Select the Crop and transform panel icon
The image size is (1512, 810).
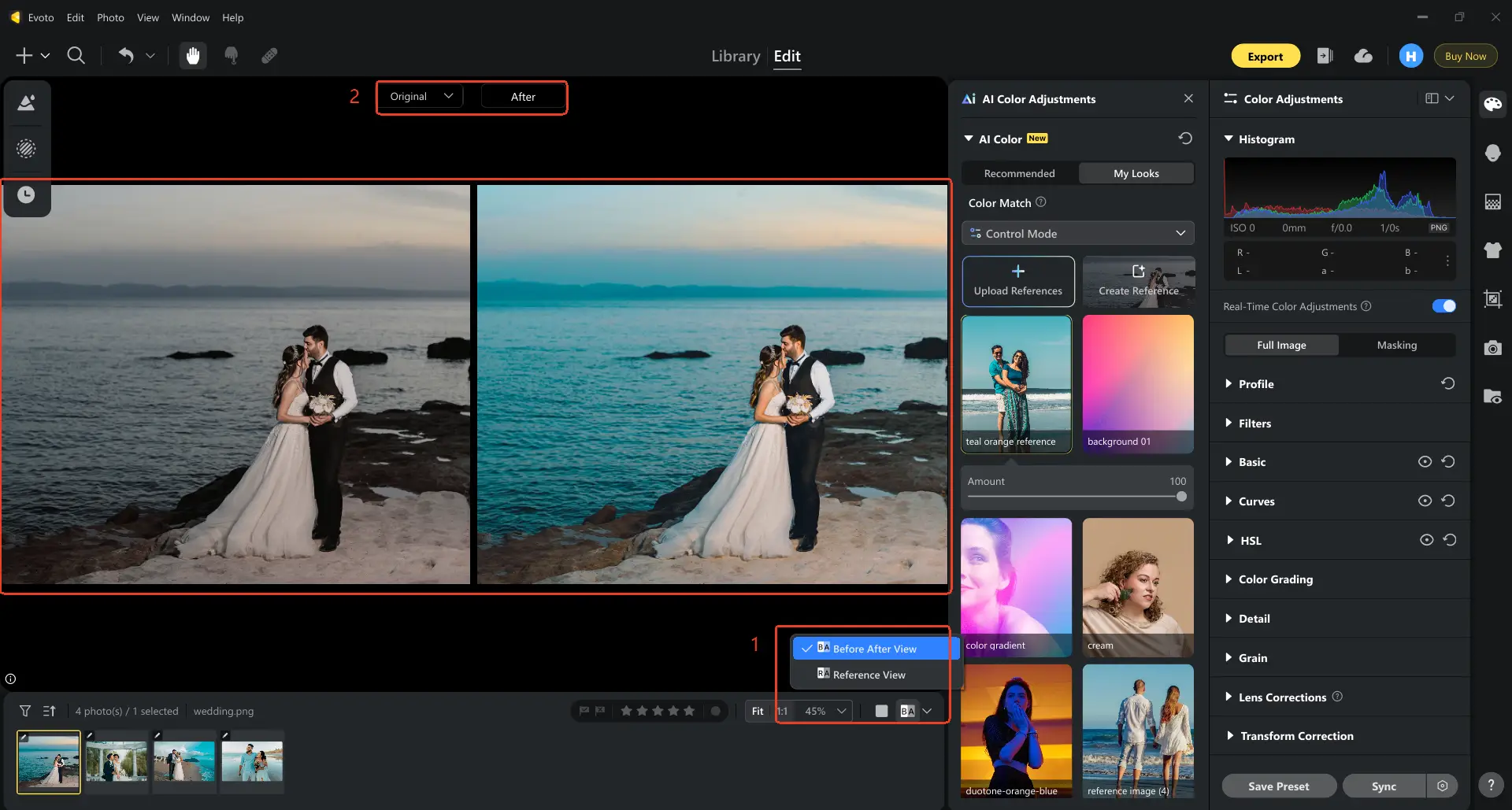[x=1493, y=298]
